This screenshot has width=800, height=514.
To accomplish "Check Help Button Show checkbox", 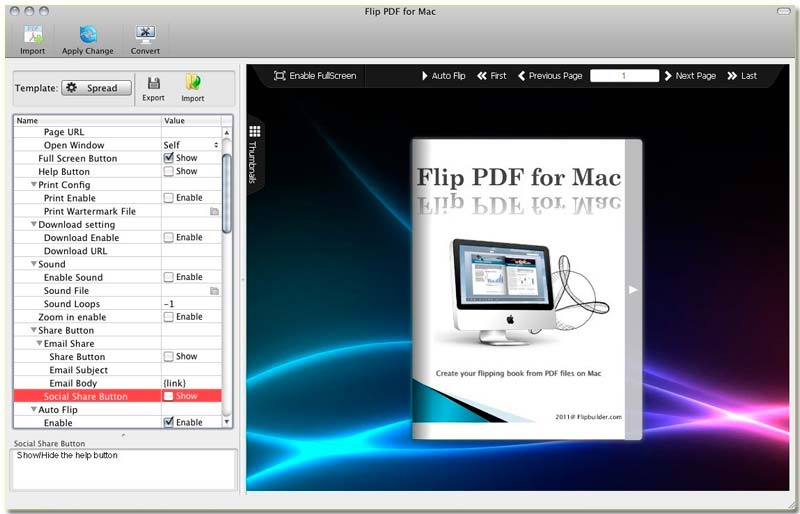I will 168,171.
